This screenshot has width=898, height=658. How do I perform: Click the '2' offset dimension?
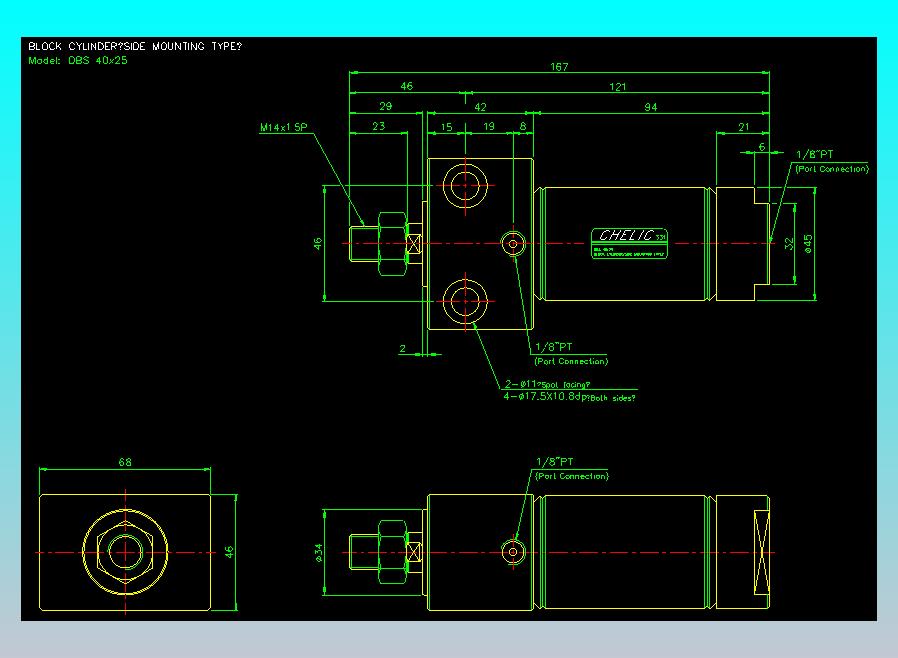tap(403, 348)
